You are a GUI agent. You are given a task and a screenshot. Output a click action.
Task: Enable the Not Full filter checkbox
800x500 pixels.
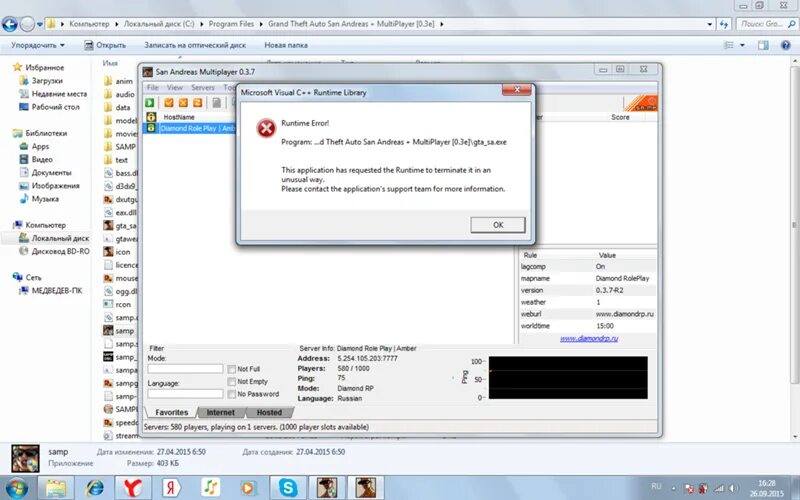tap(232, 369)
